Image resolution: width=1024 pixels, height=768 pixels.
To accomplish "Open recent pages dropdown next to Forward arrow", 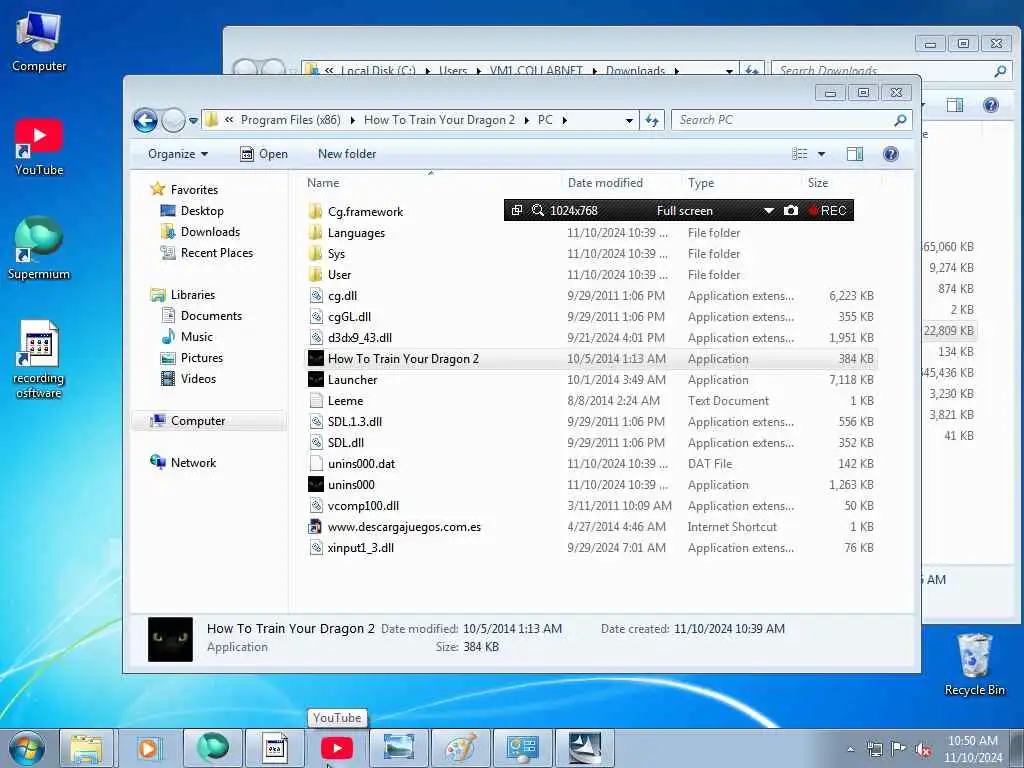I will [x=193, y=121].
